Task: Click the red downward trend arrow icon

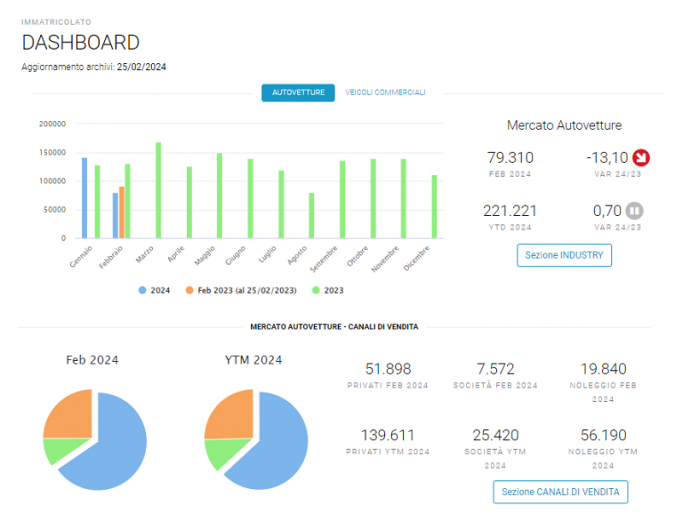Action: click(x=641, y=158)
